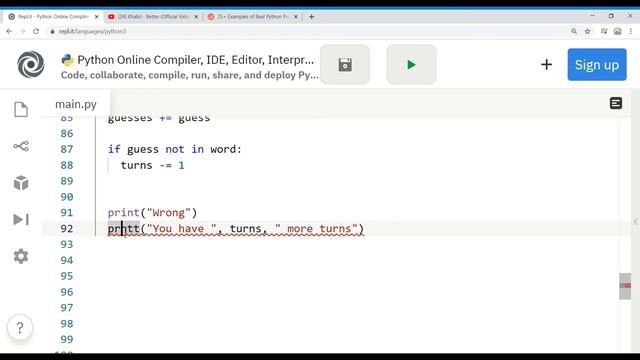This screenshot has height=360, width=640.
Task: Create a new repl with the plus icon
Action: pos(546,64)
